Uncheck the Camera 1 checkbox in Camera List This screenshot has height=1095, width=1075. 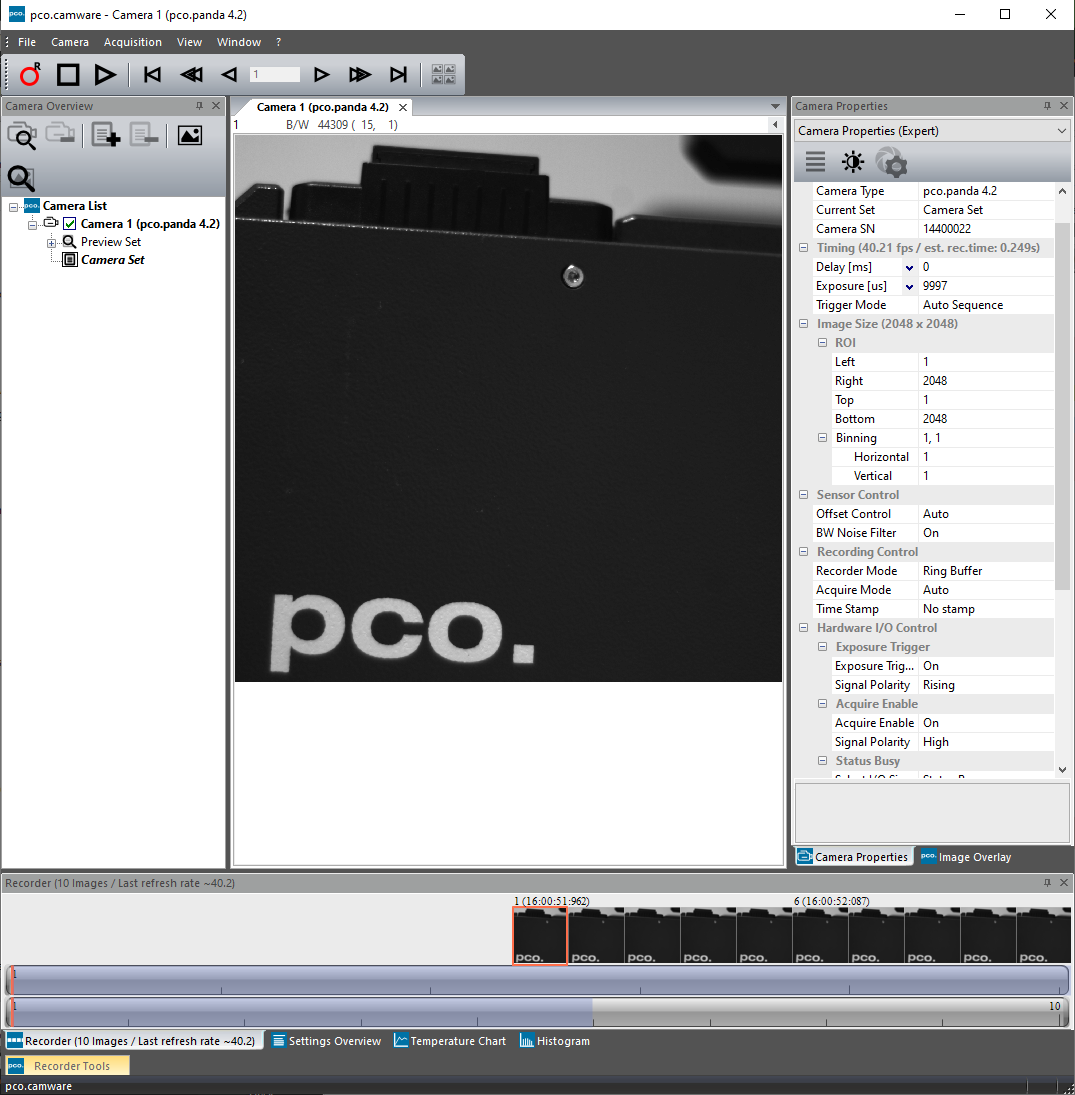[x=69, y=223]
